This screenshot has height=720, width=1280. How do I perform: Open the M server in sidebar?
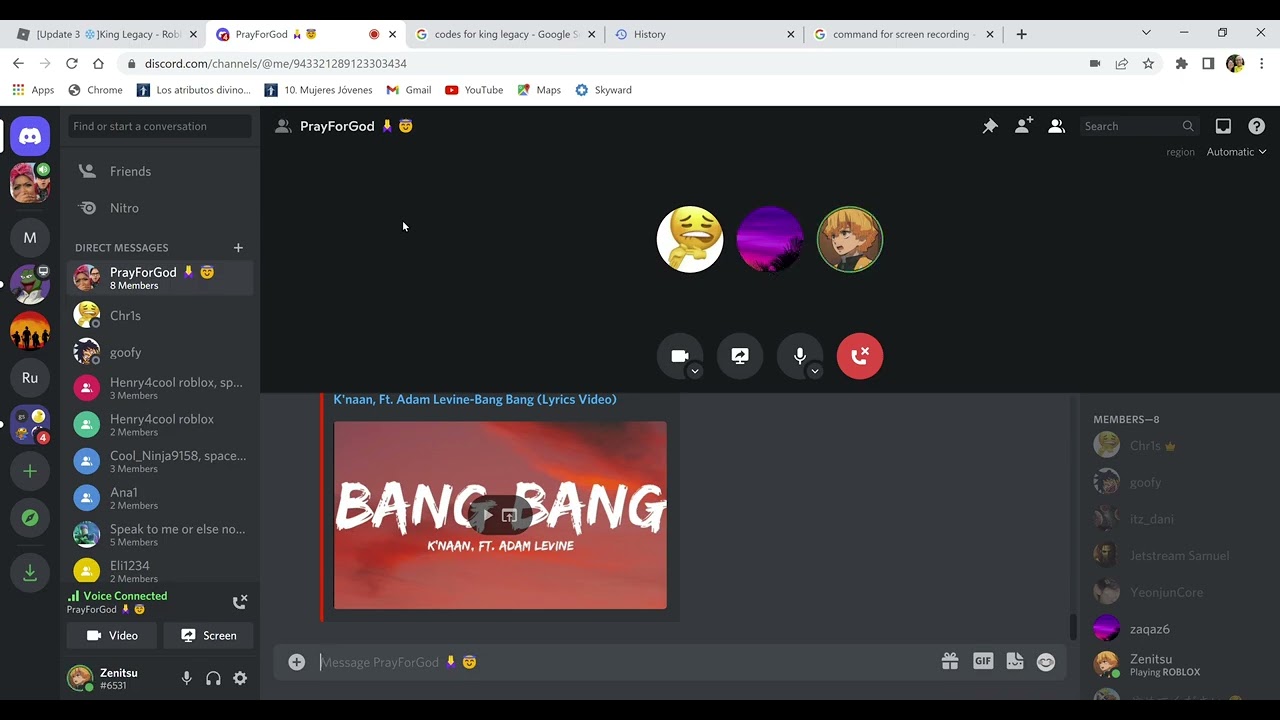30,238
